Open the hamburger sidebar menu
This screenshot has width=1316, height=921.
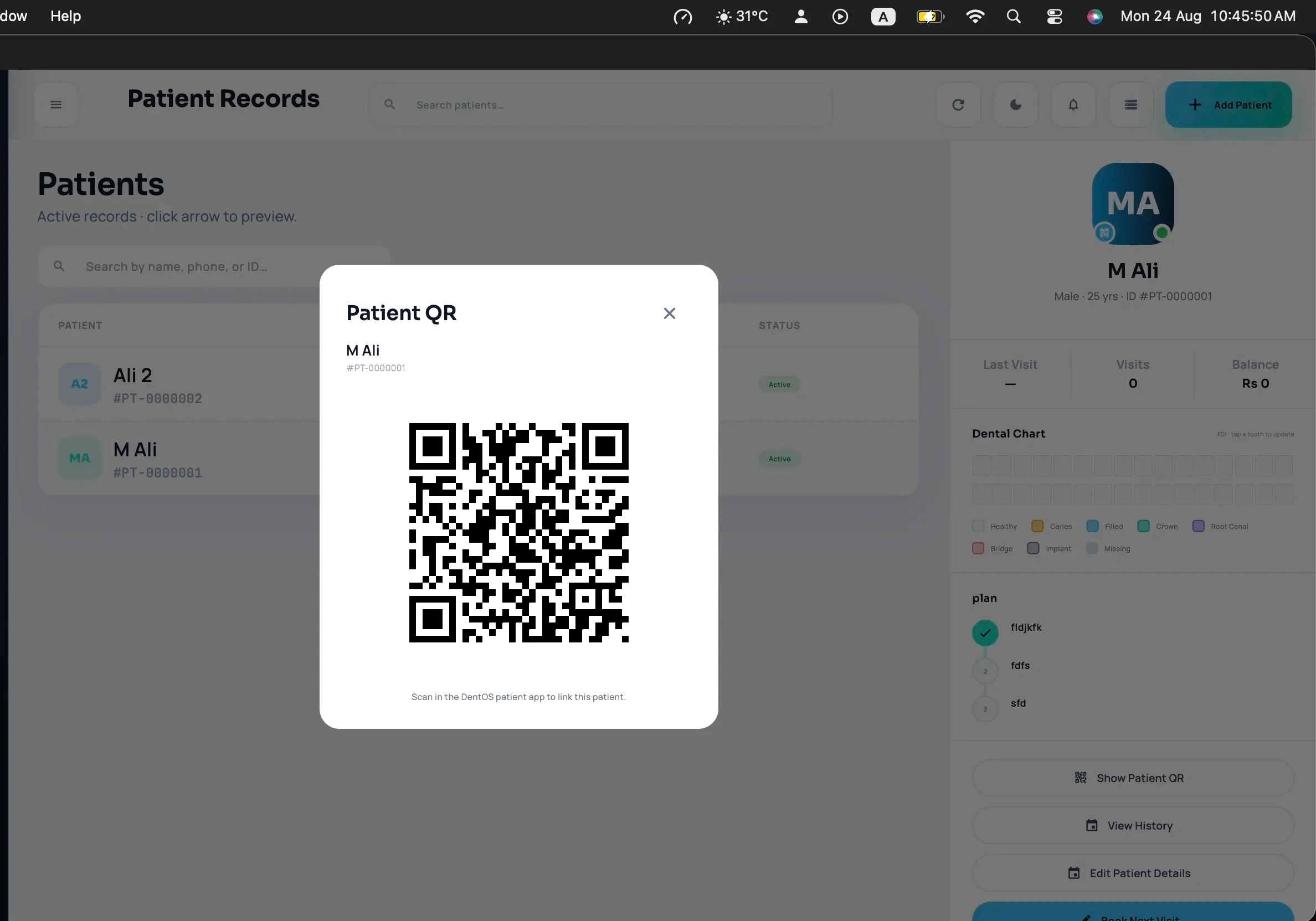point(56,105)
